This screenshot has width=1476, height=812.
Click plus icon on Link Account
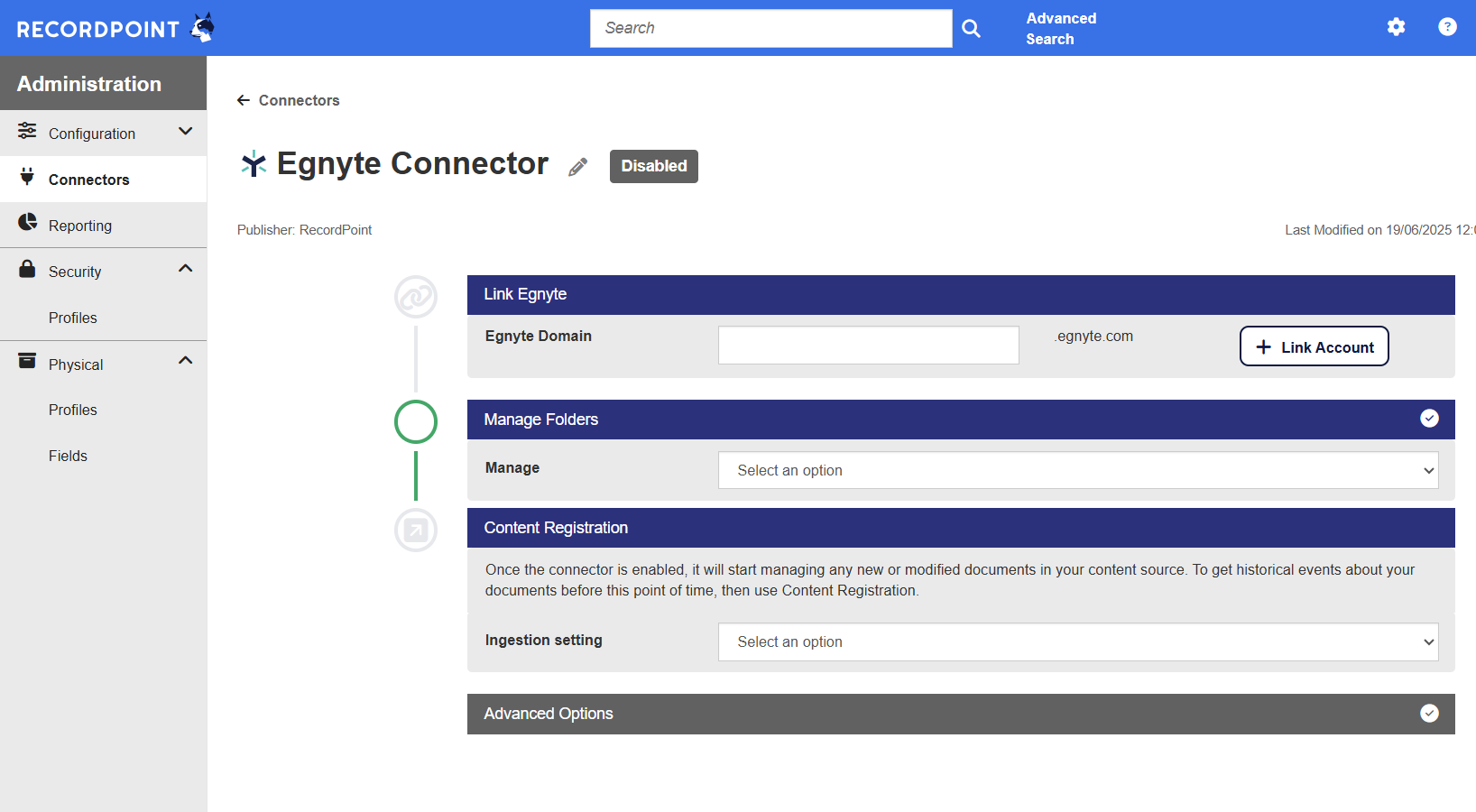click(1264, 347)
